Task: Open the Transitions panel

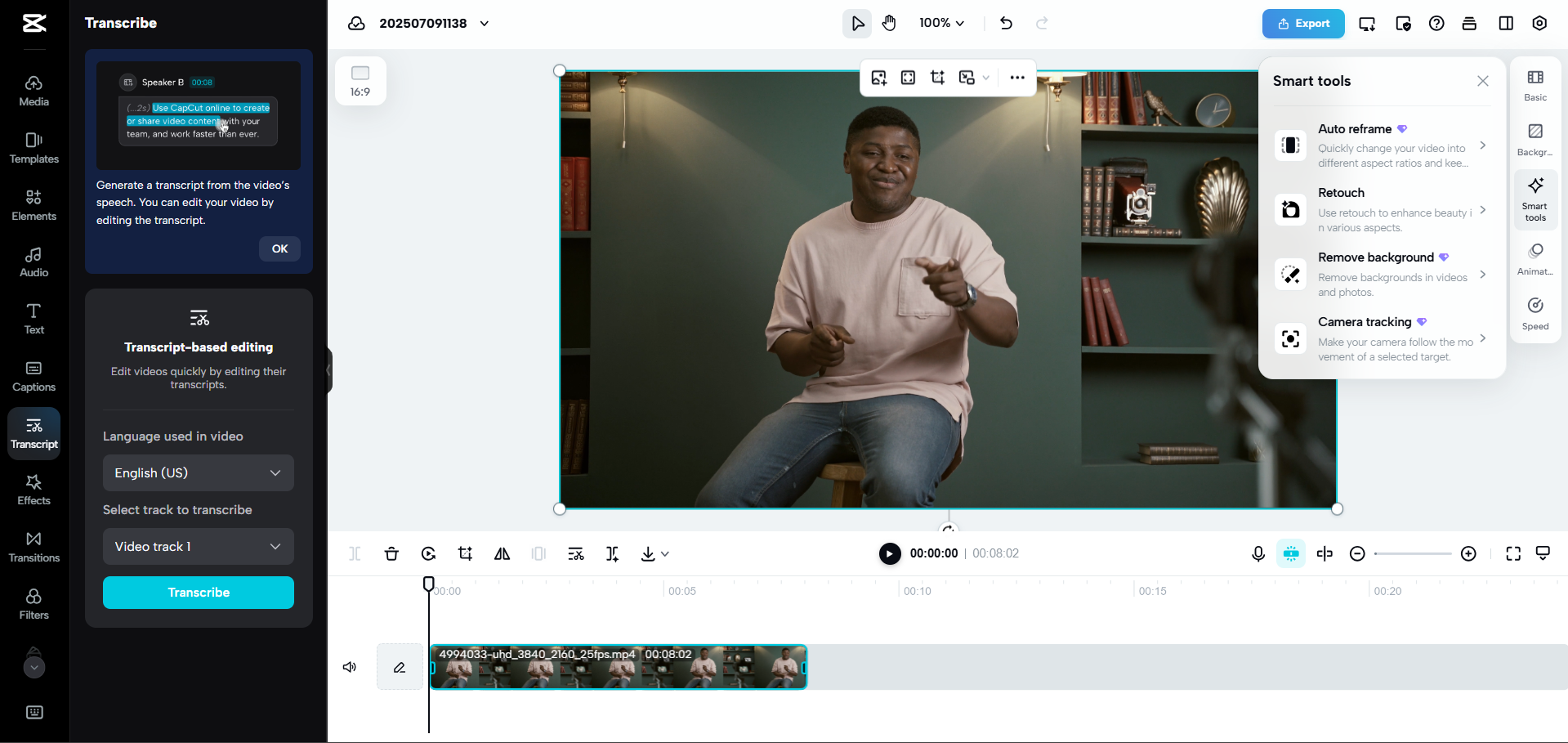Action: point(34,546)
